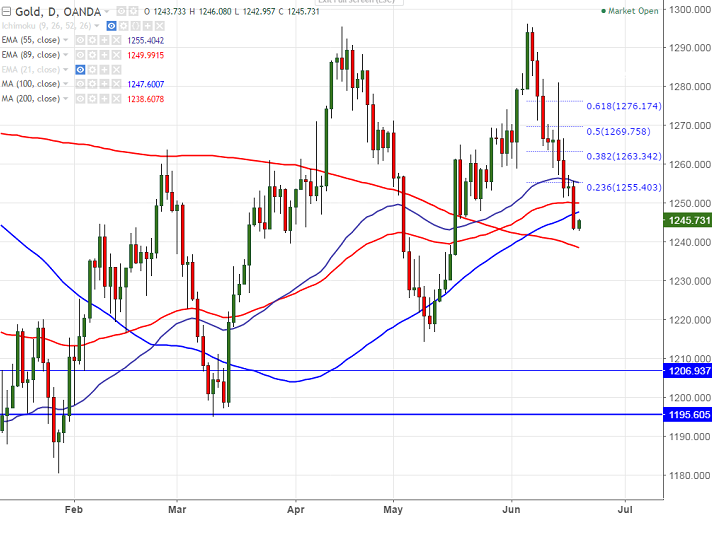The width and height of the screenshot is (725, 543).
Task: Show the hidden Ichimoku indicator
Action: 111,26
